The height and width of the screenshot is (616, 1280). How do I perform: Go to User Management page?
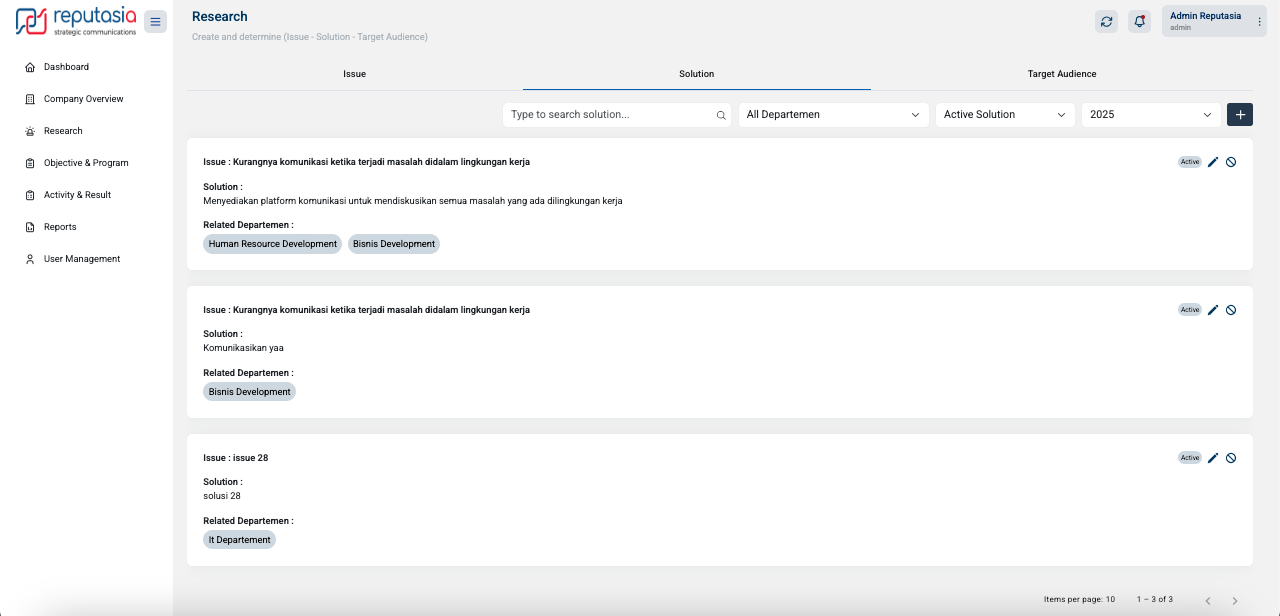[82, 259]
